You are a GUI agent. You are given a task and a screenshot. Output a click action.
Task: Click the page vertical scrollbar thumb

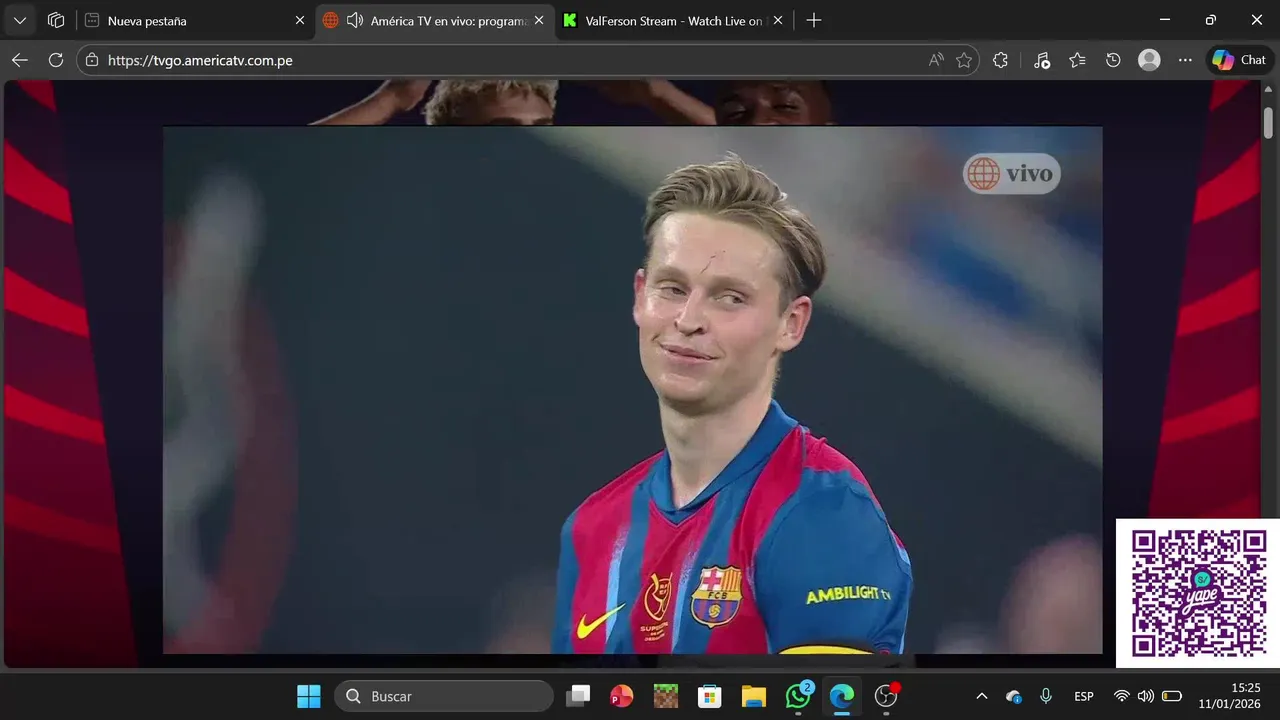1269,121
